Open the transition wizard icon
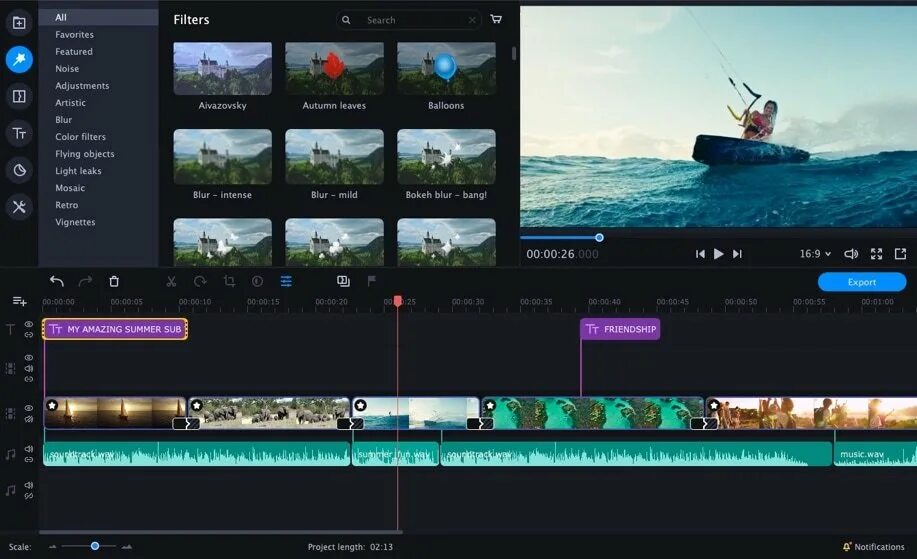Viewport: 917px width, 559px height. [x=343, y=281]
